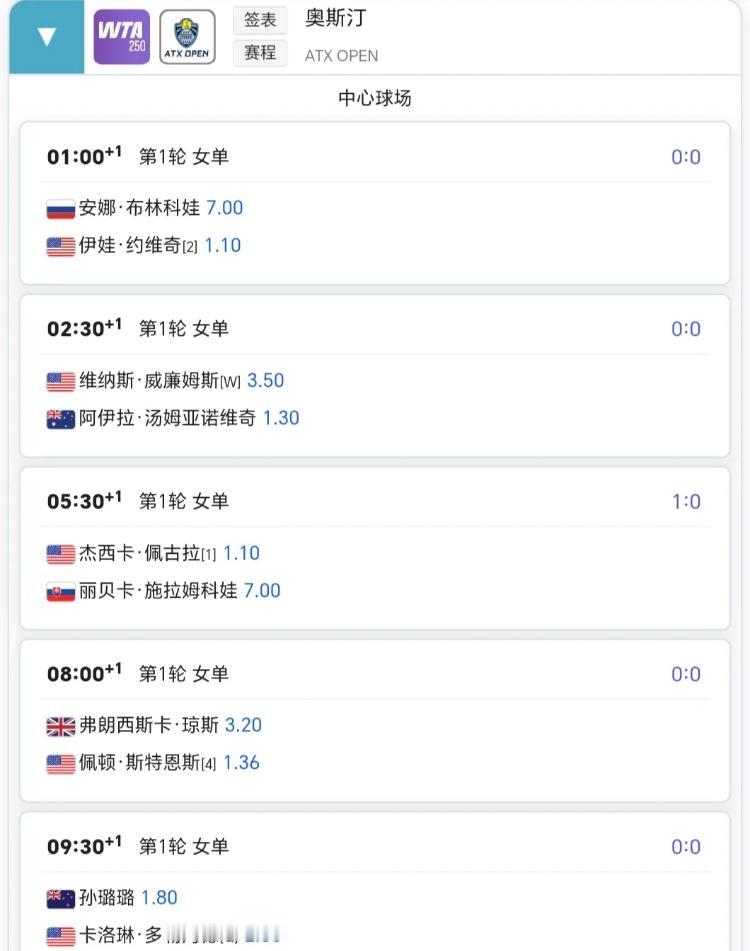Click New Zealand flag beside 孙璐璐
Screen dimensions: 750x951
[x=61, y=899]
